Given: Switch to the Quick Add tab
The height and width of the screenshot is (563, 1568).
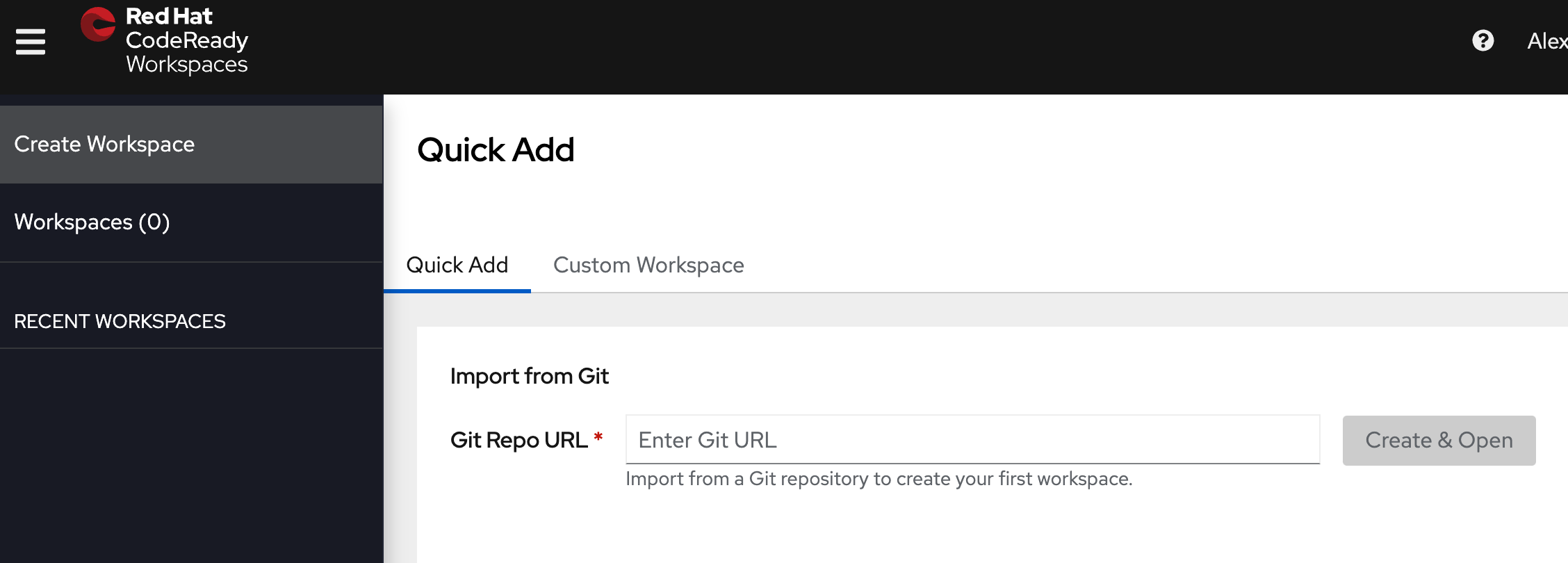Looking at the screenshot, I should pos(457,265).
